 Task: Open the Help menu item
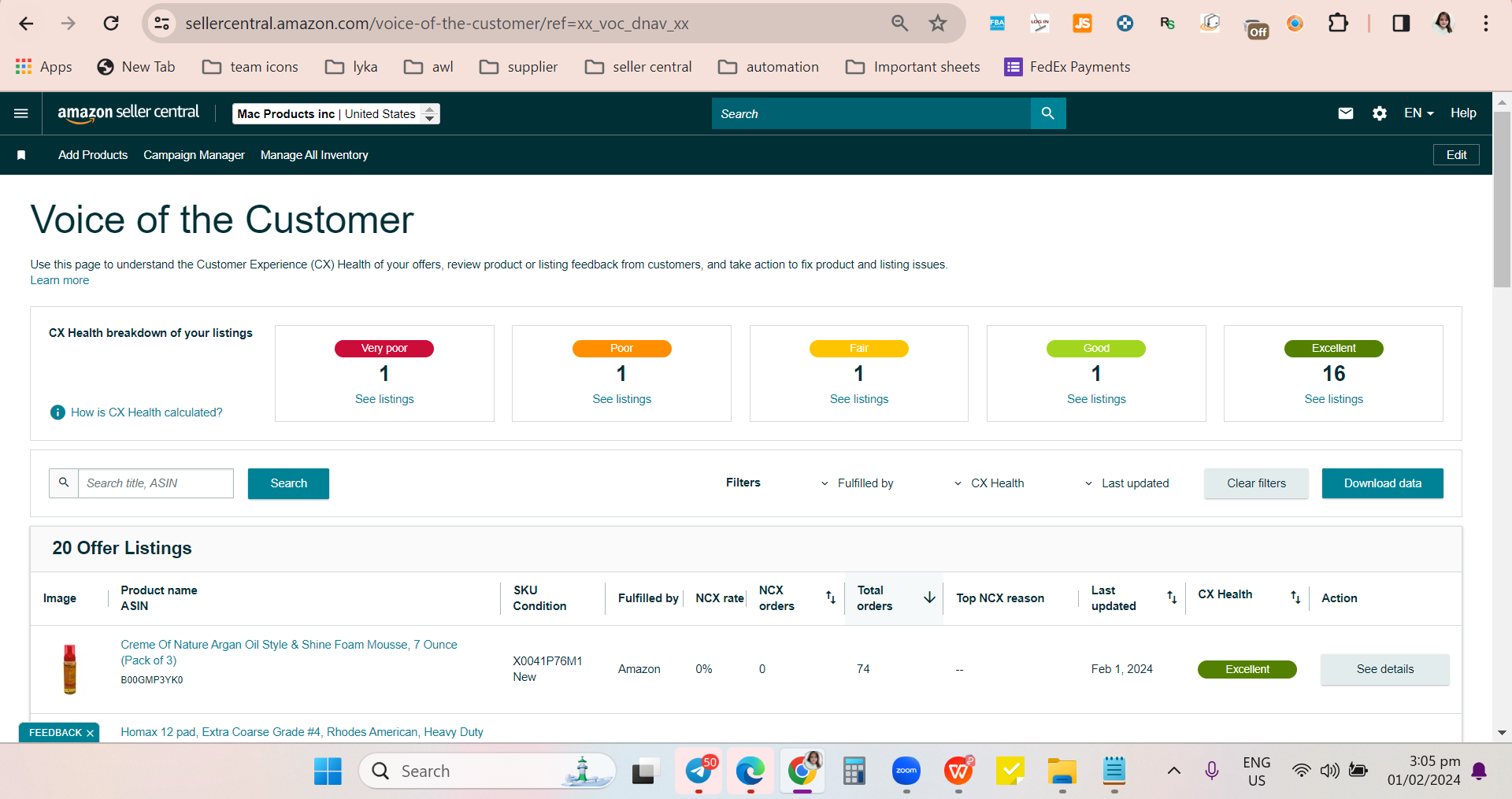pyautogui.click(x=1463, y=113)
